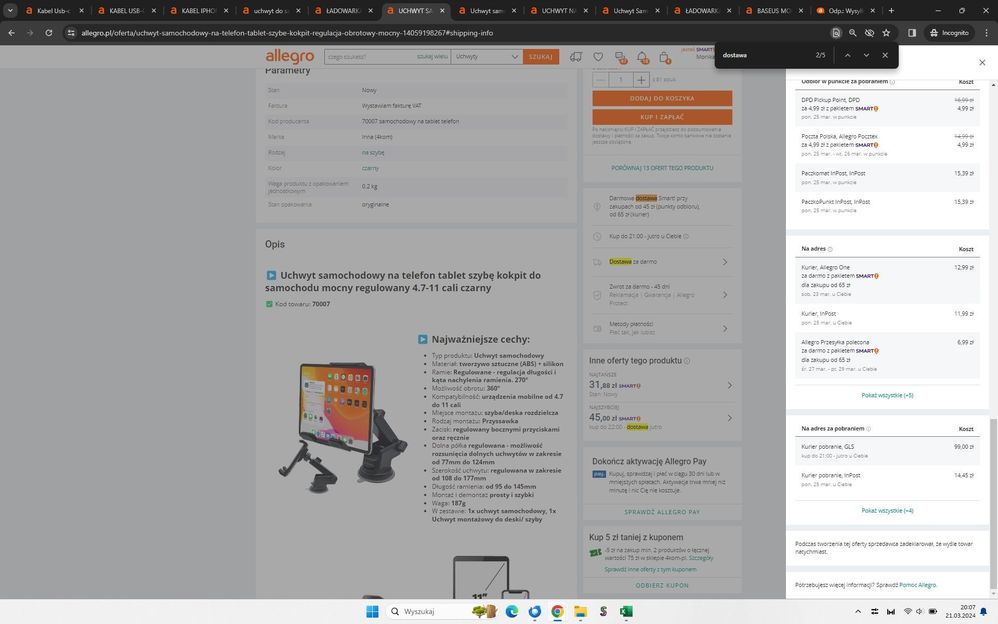Open a new browser tab with plus icon
This screenshot has width=998, height=624.
click(x=891, y=11)
